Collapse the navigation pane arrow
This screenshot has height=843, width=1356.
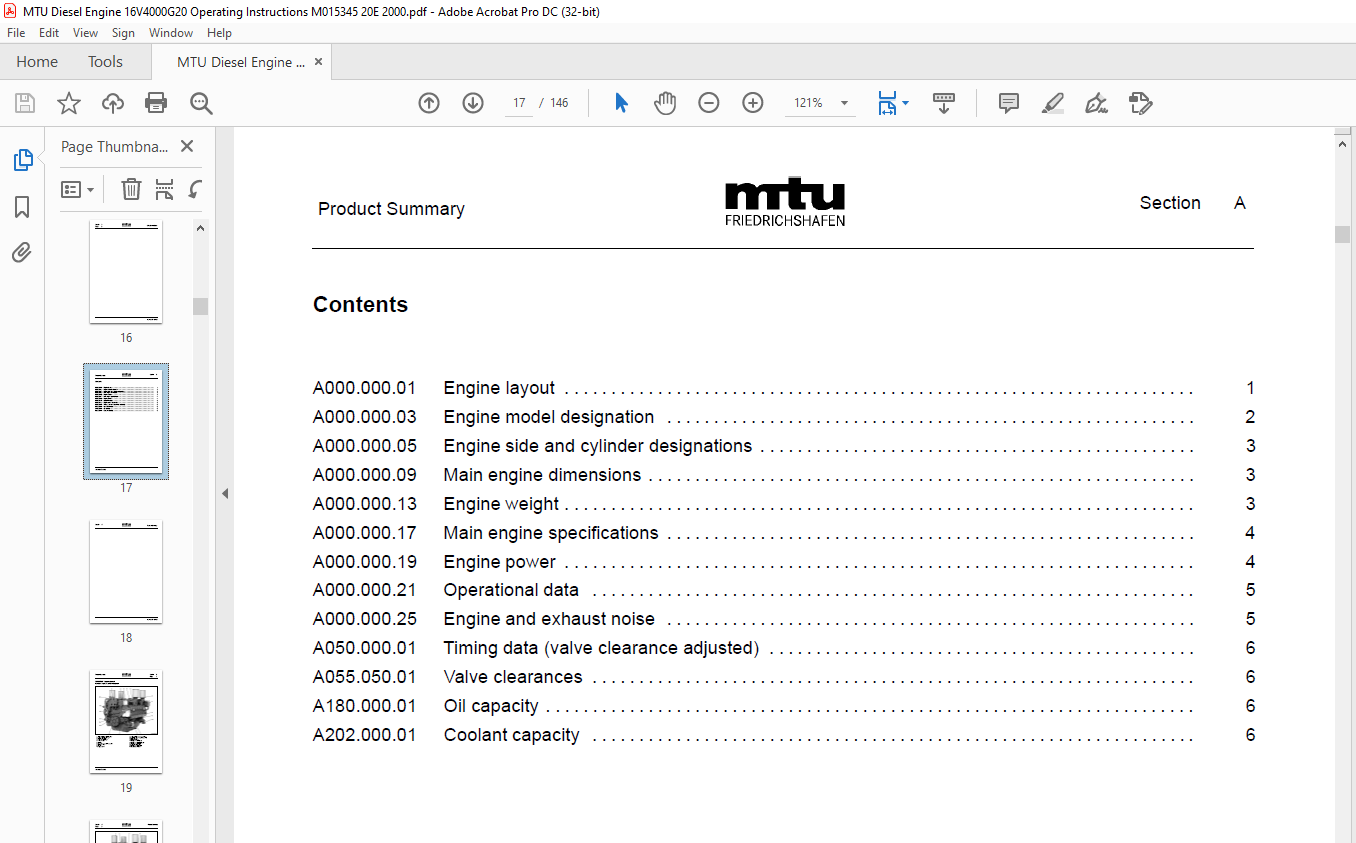[x=225, y=493]
